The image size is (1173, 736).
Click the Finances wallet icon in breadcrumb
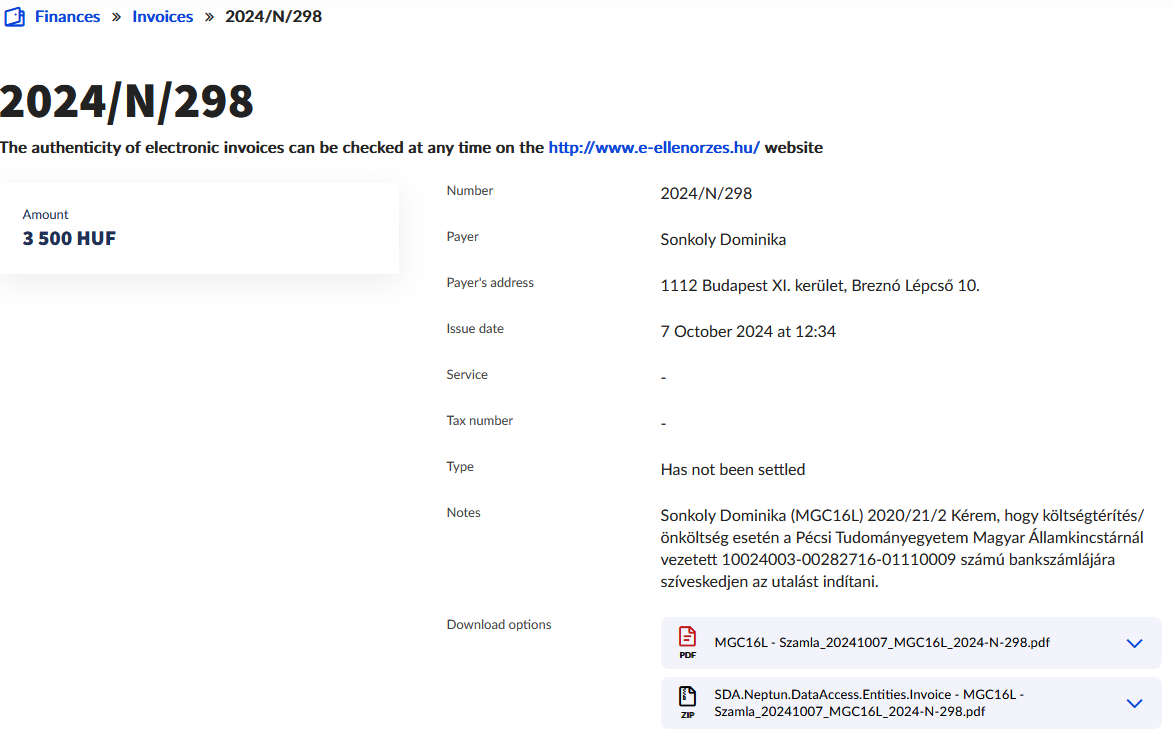[x=14, y=17]
